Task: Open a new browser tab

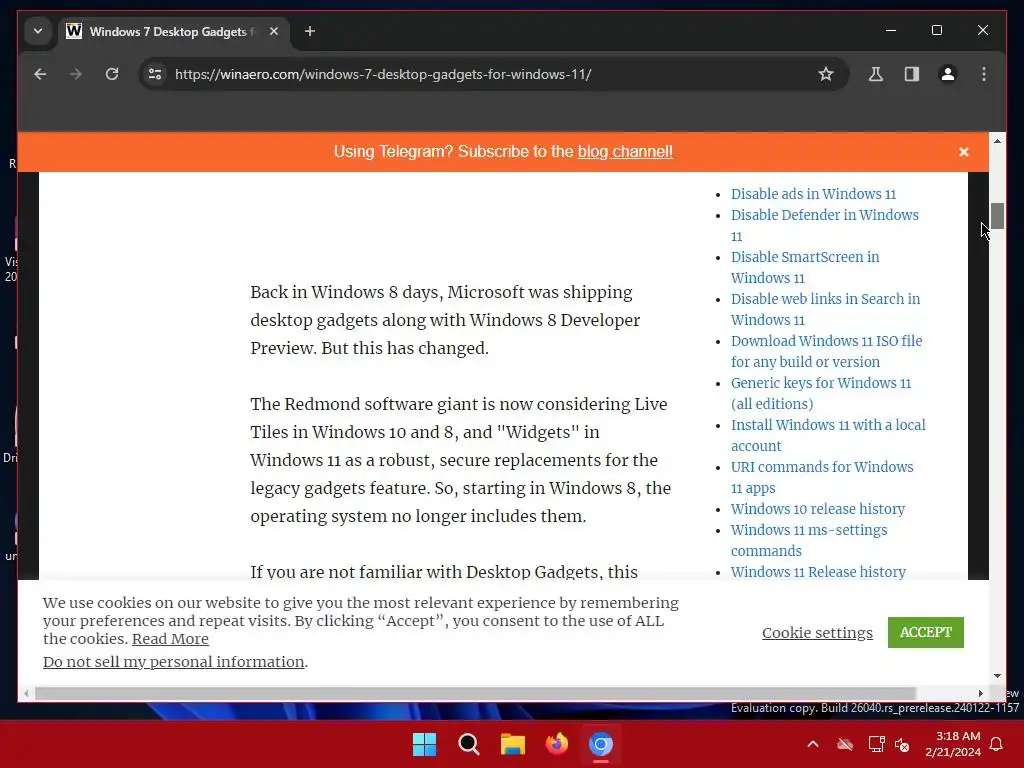Action: 310,31
